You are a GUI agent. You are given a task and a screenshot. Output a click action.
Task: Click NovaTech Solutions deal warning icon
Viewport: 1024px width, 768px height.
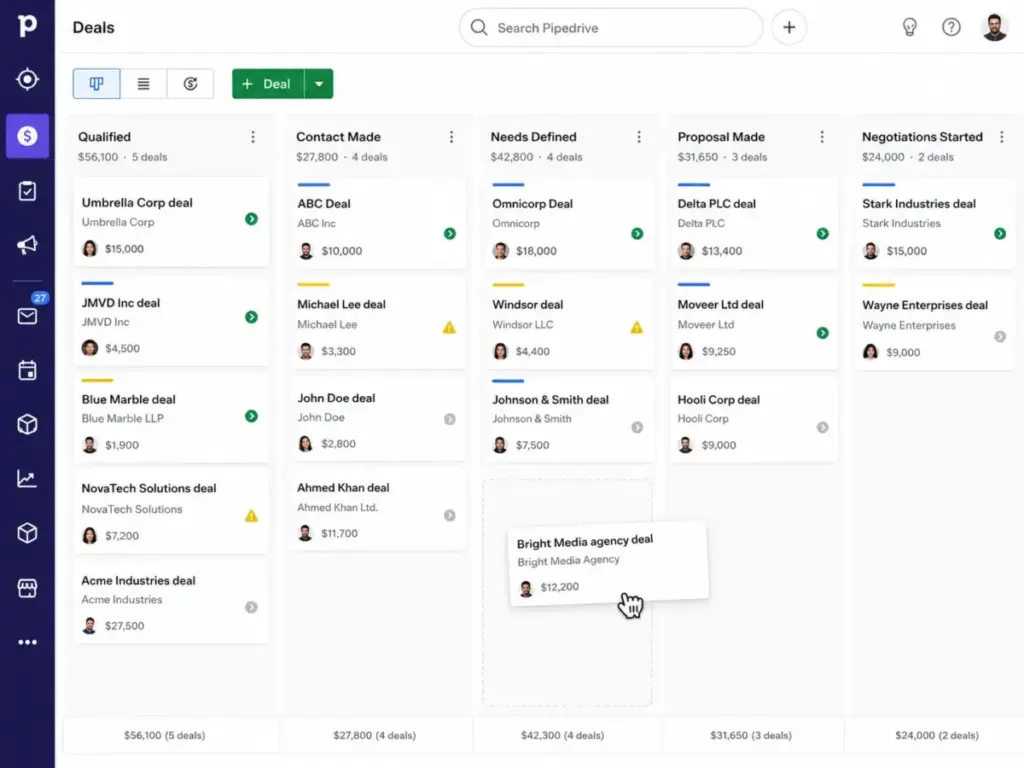251,516
